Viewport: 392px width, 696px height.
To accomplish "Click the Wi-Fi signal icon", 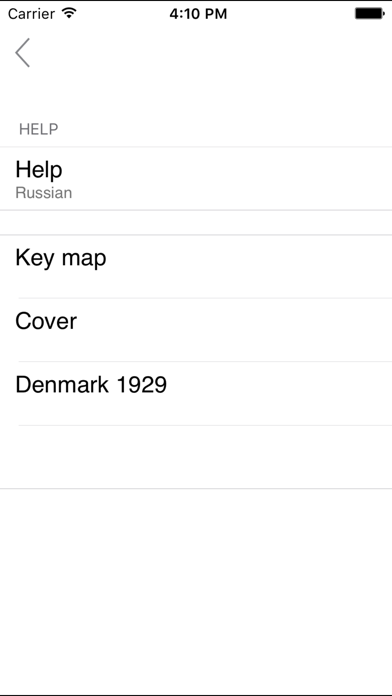I will click(70, 13).
